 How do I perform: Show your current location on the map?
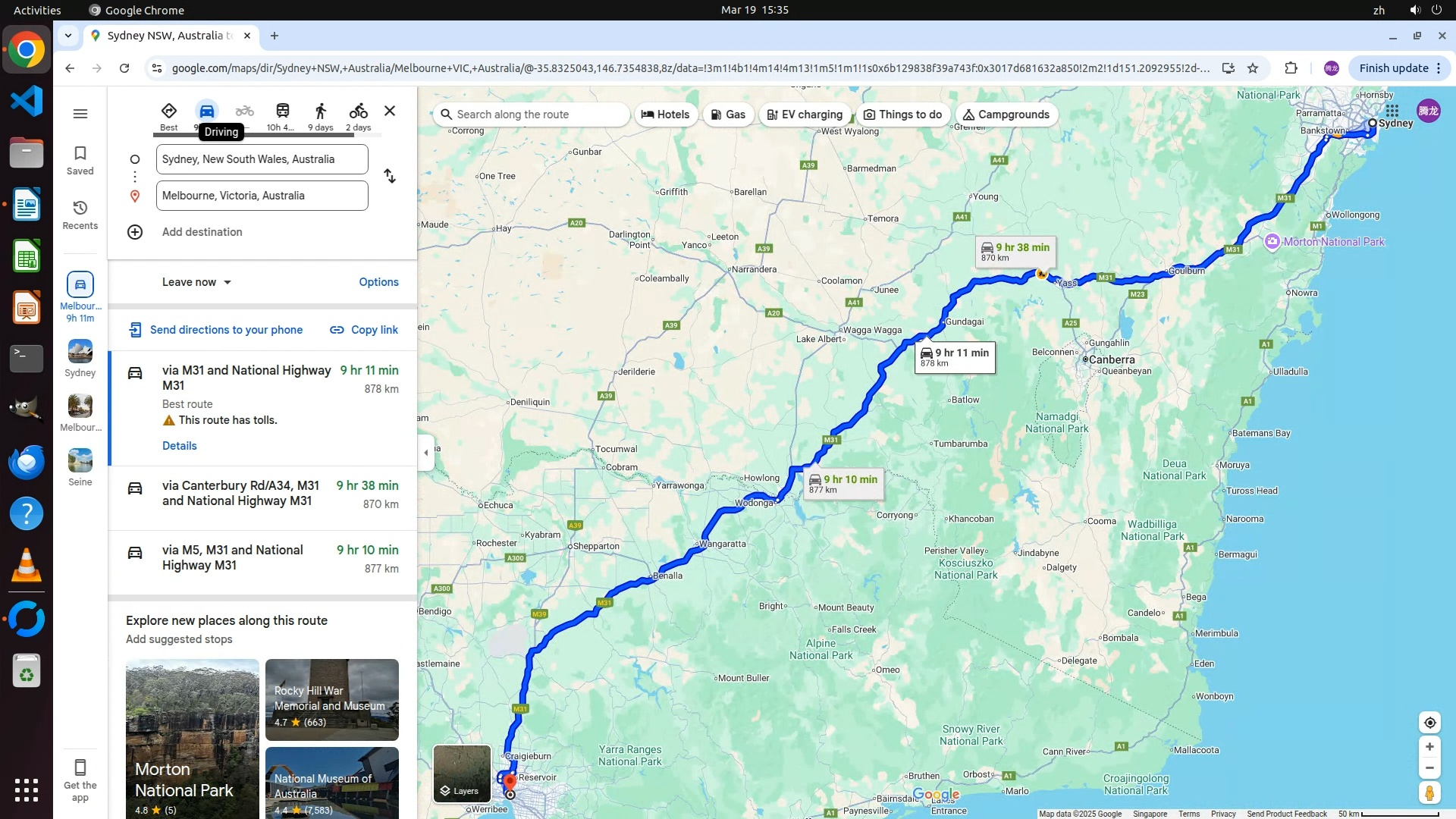click(x=1429, y=723)
